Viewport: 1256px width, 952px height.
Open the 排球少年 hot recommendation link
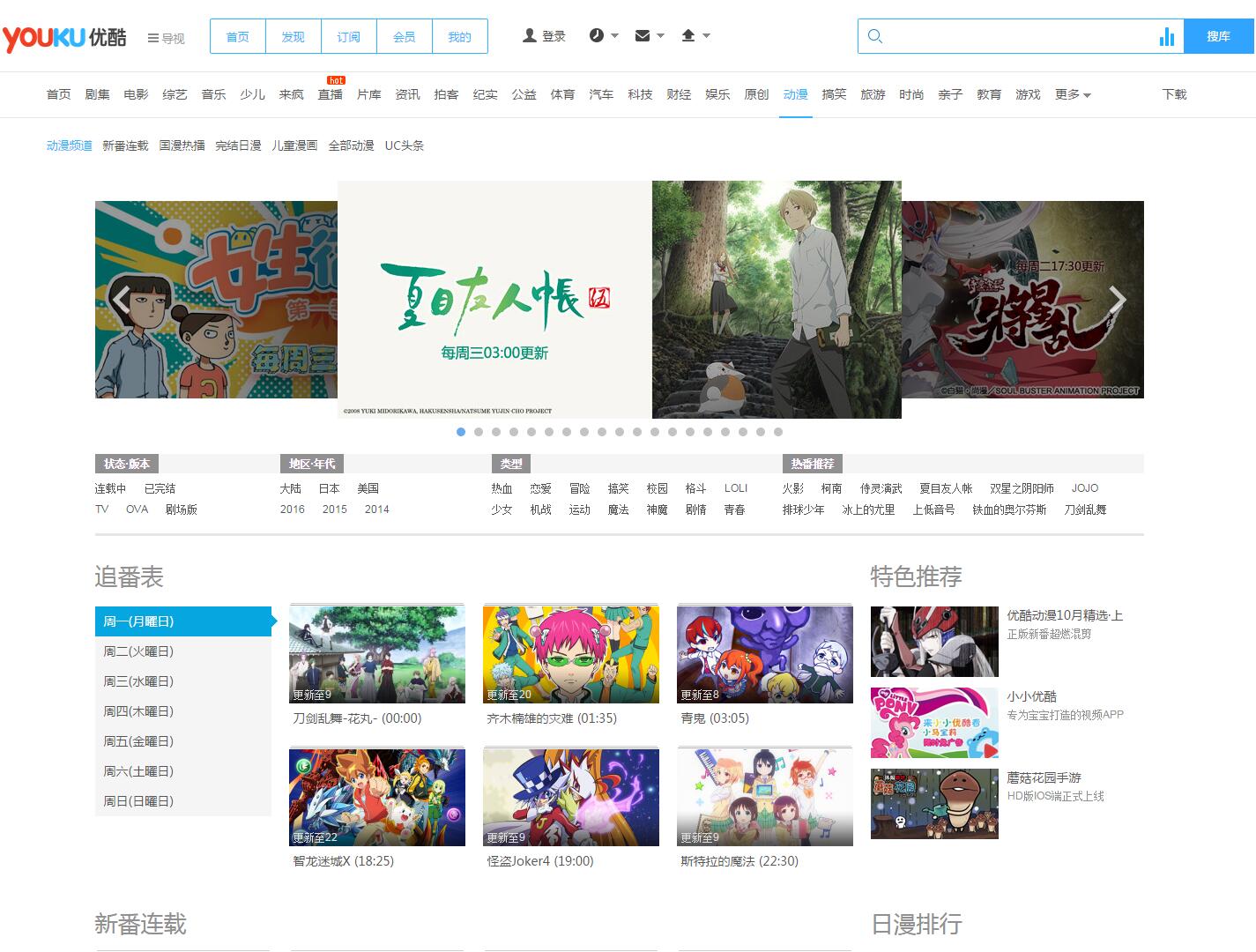click(804, 509)
